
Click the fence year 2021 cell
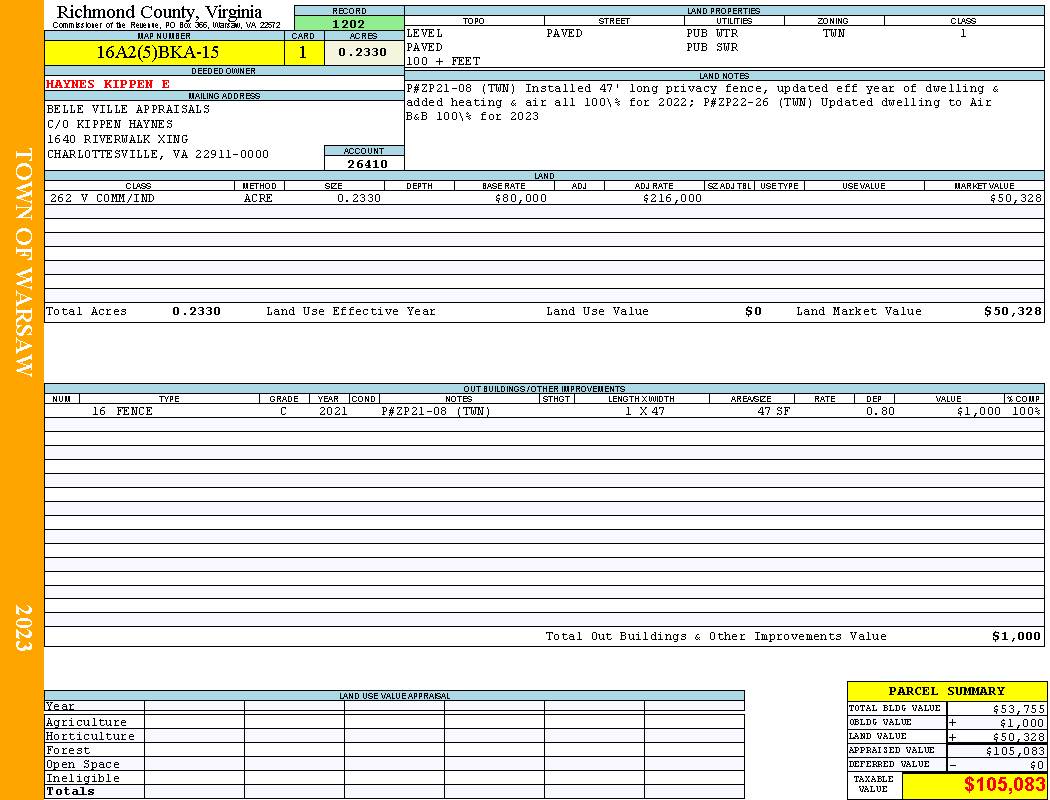[x=333, y=412]
